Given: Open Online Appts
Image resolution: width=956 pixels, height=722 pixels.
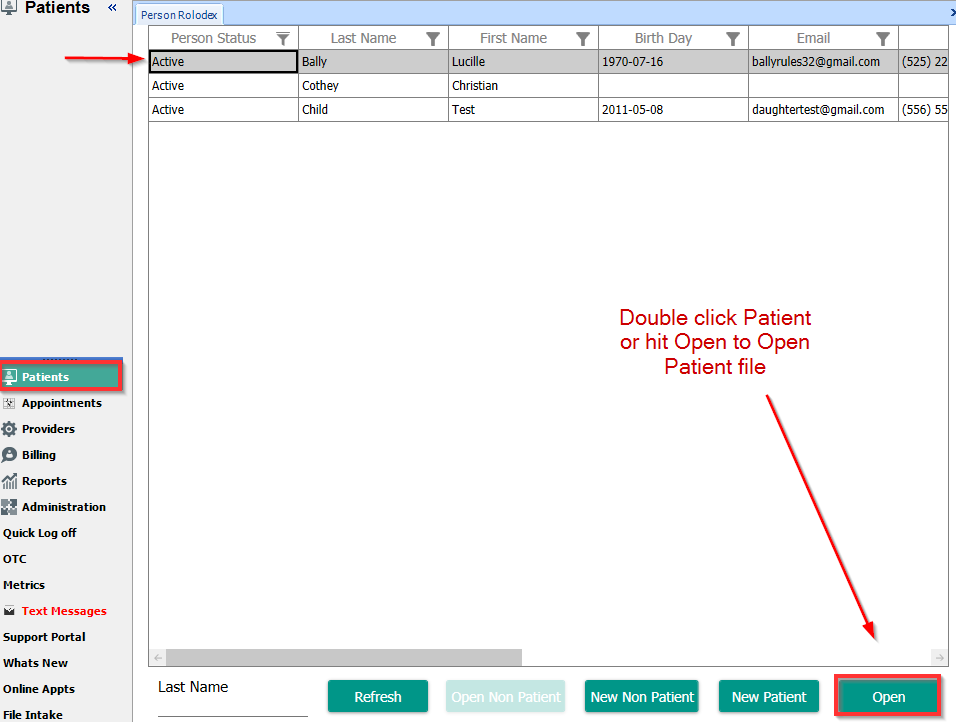Looking at the screenshot, I should coord(38,689).
